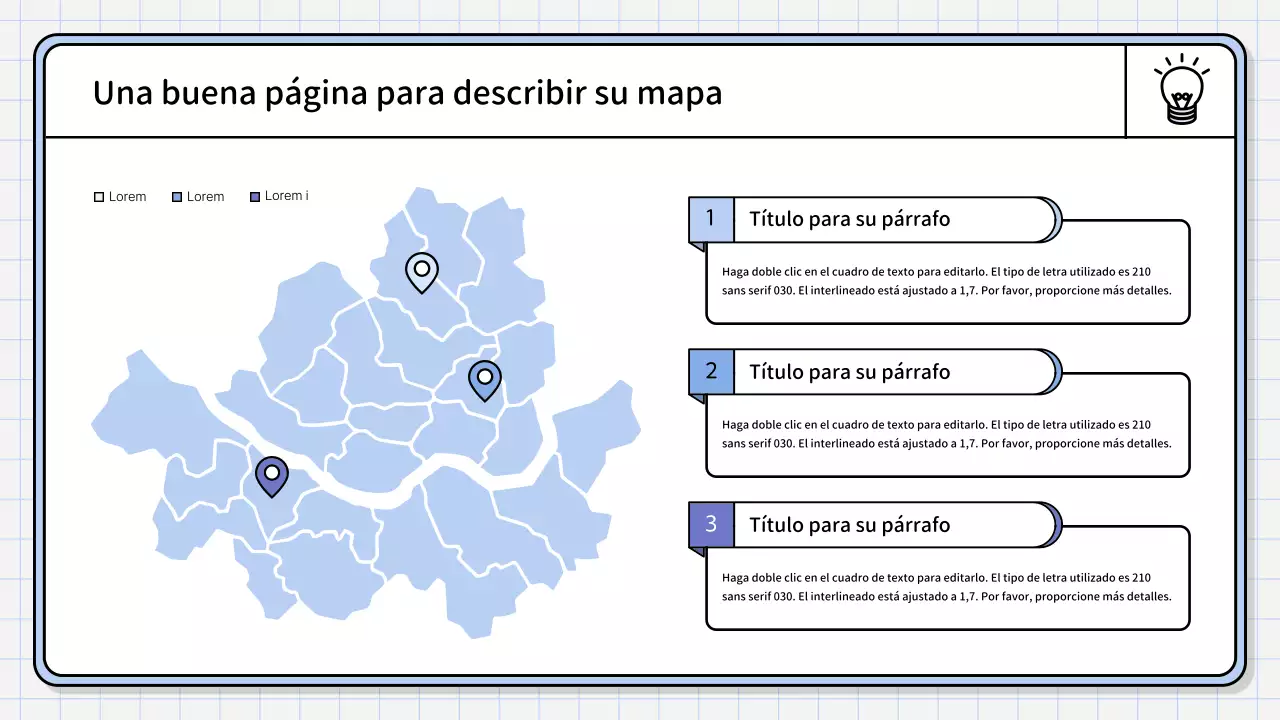Click the slide title about describing the map
The image size is (1280, 720).
point(408,92)
